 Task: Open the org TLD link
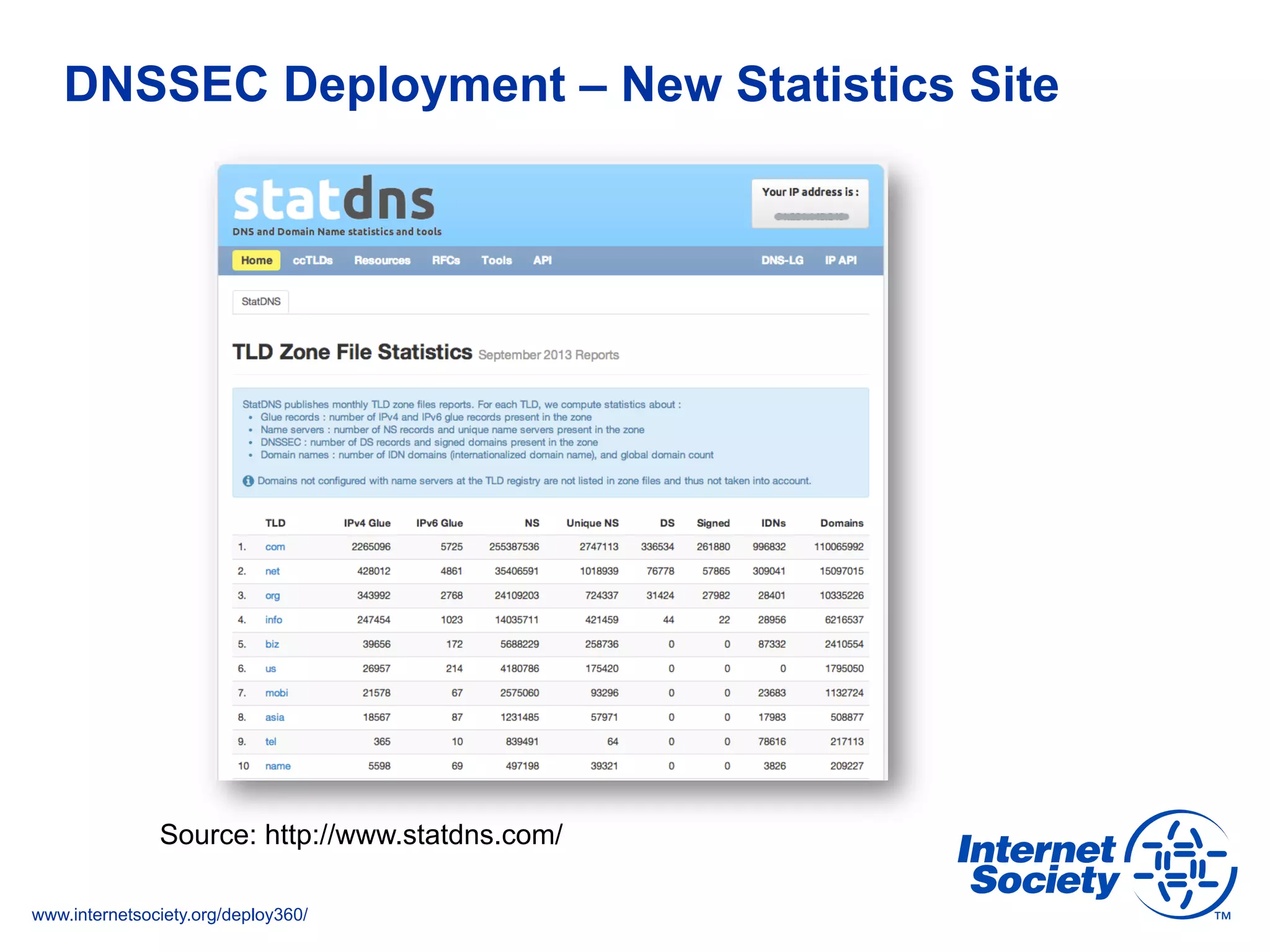[x=272, y=596]
